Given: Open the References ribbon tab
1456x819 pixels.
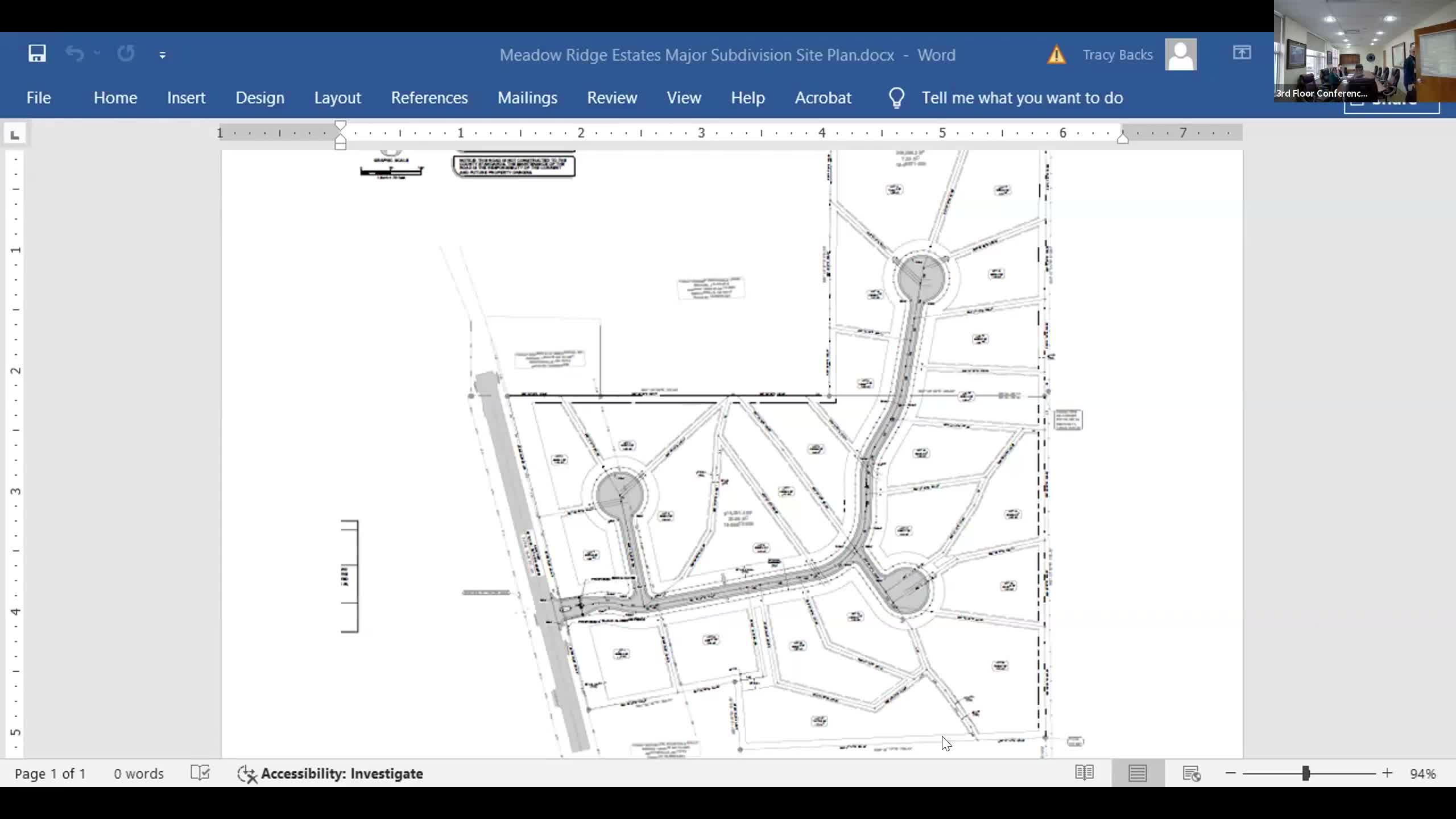Looking at the screenshot, I should [429, 98].
